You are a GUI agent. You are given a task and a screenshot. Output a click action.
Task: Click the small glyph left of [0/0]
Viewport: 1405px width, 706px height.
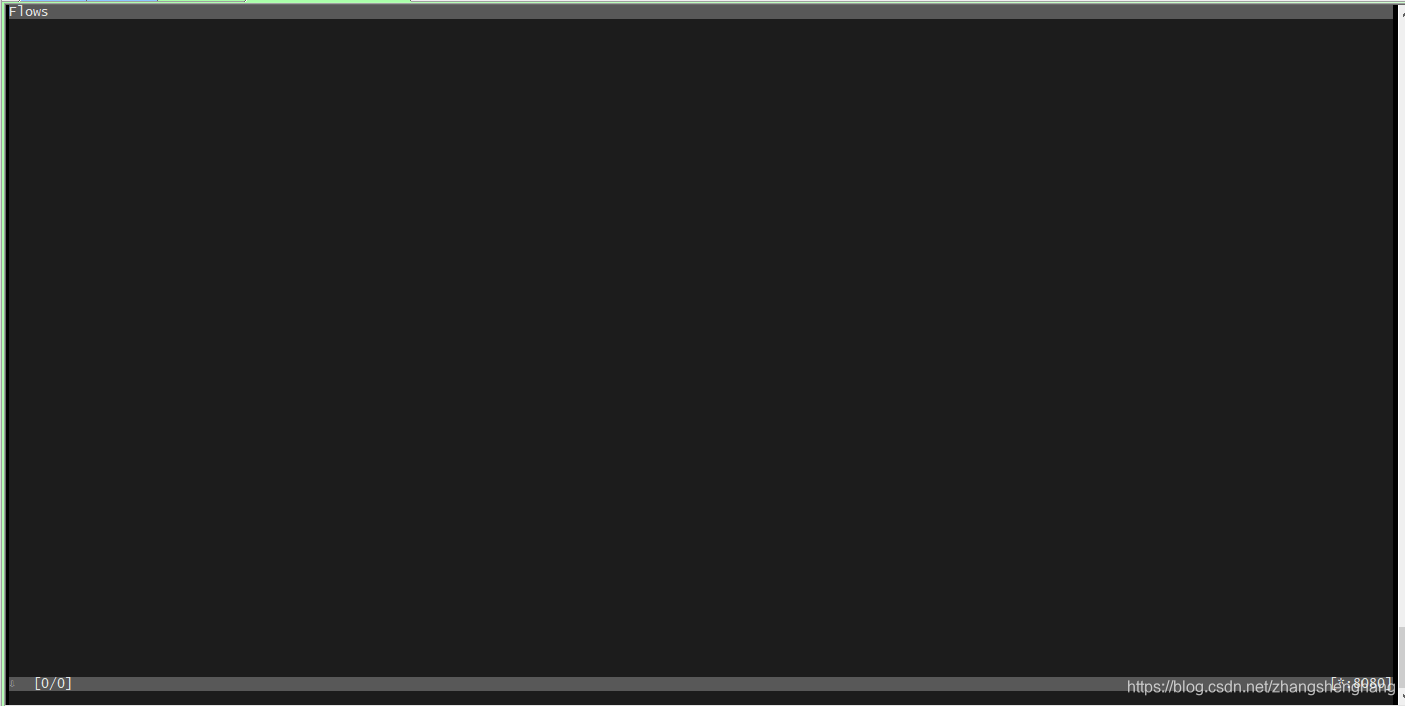click(x=13, y=684)
